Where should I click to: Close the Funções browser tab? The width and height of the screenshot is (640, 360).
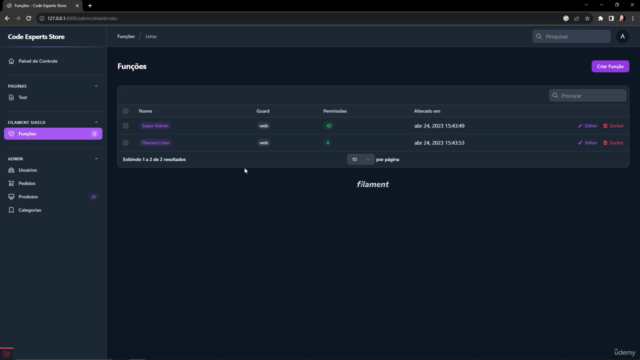(x=77, y=6)
